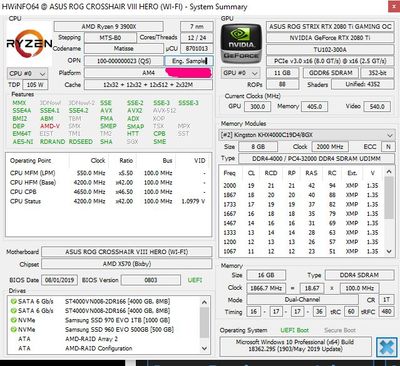The image size is (400, 366).
Task: Click green check icon beside Samsung 970 EVO
Action: pos(14,320)
